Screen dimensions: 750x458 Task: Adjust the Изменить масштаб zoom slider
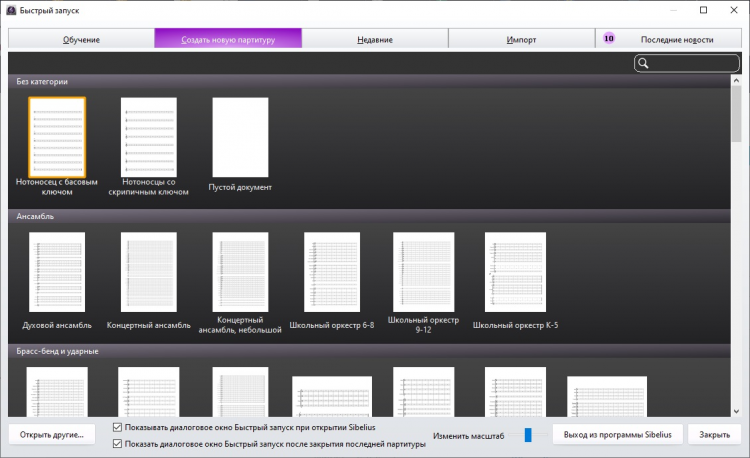click(528, 435)
